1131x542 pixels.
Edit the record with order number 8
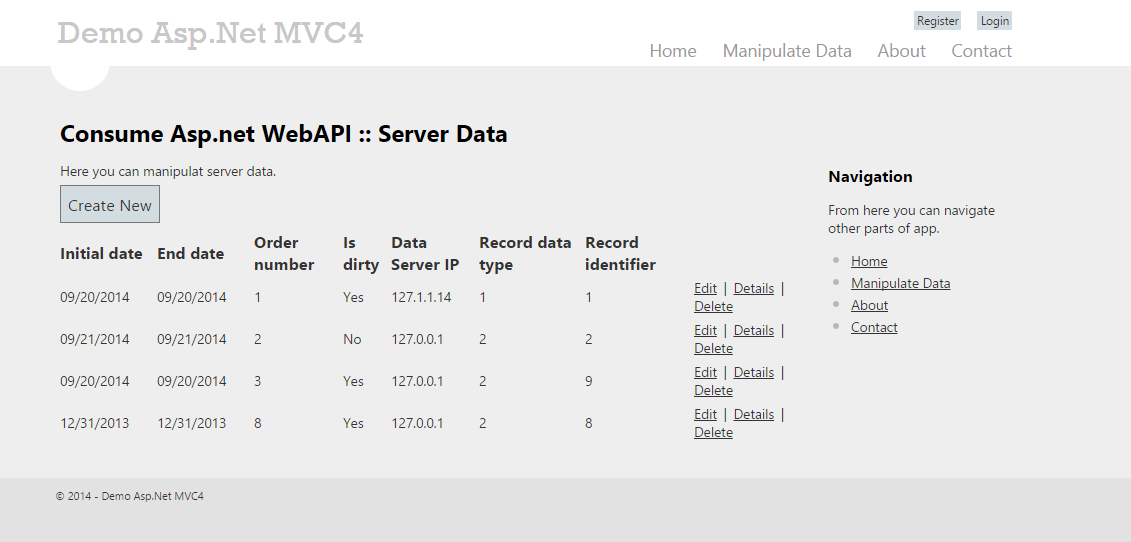click(x=705, y=414)
